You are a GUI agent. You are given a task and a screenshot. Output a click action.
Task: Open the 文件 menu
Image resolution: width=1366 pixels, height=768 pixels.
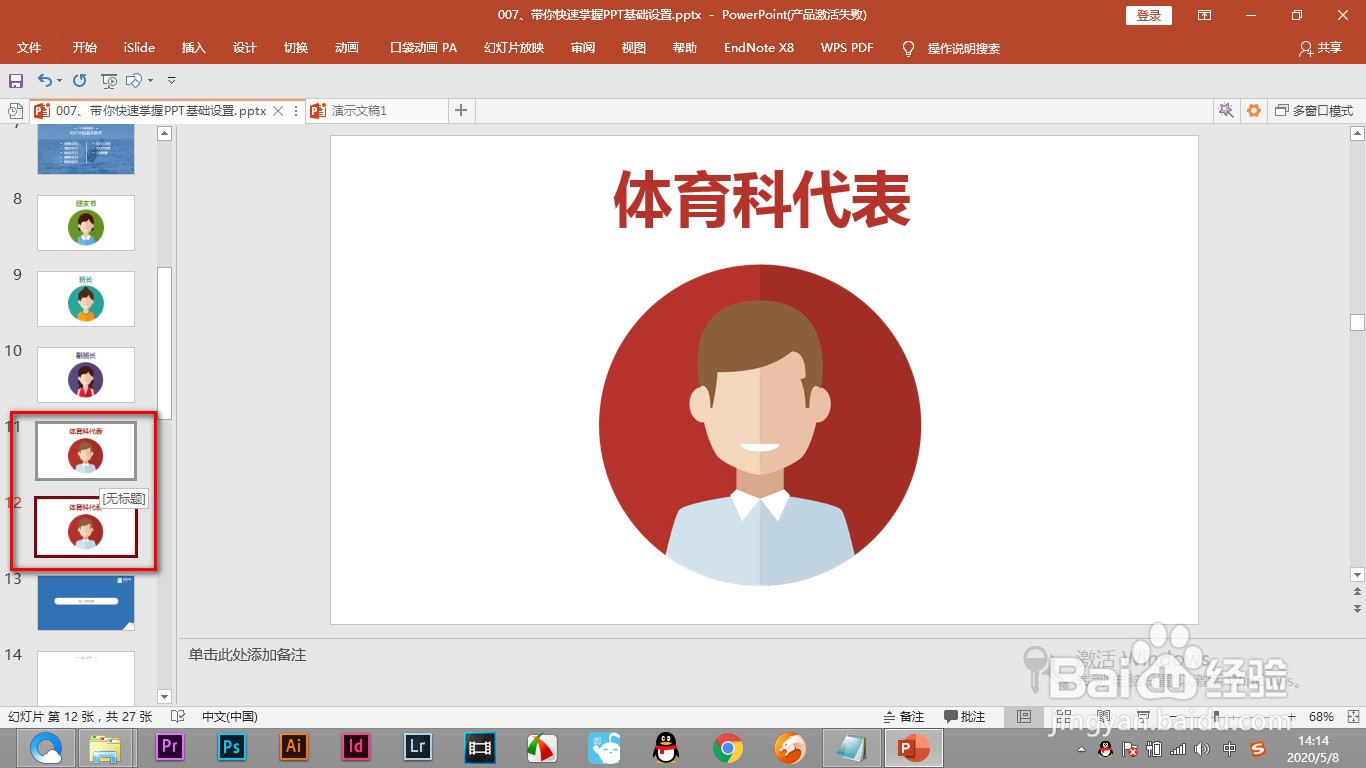[29, 48]
